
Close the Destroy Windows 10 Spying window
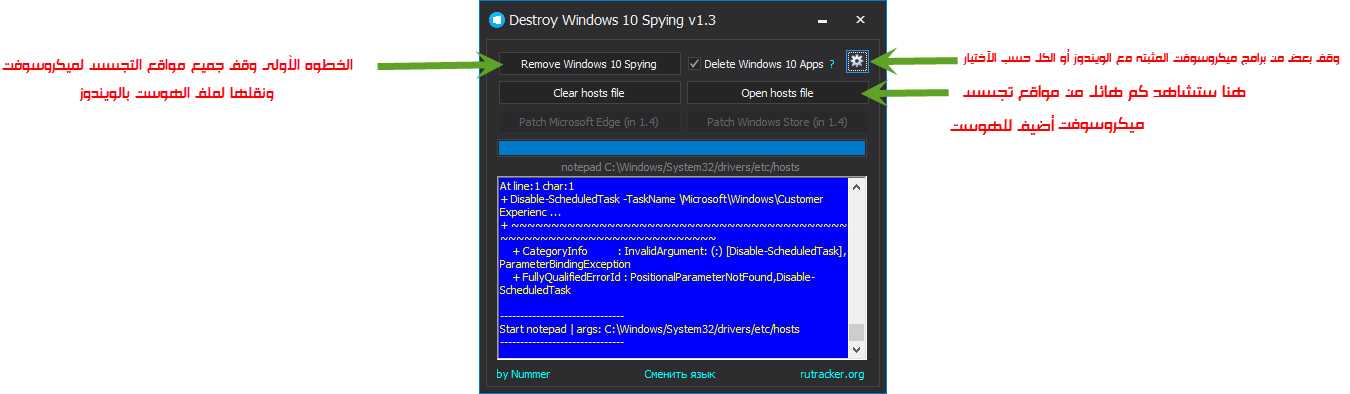860,20
